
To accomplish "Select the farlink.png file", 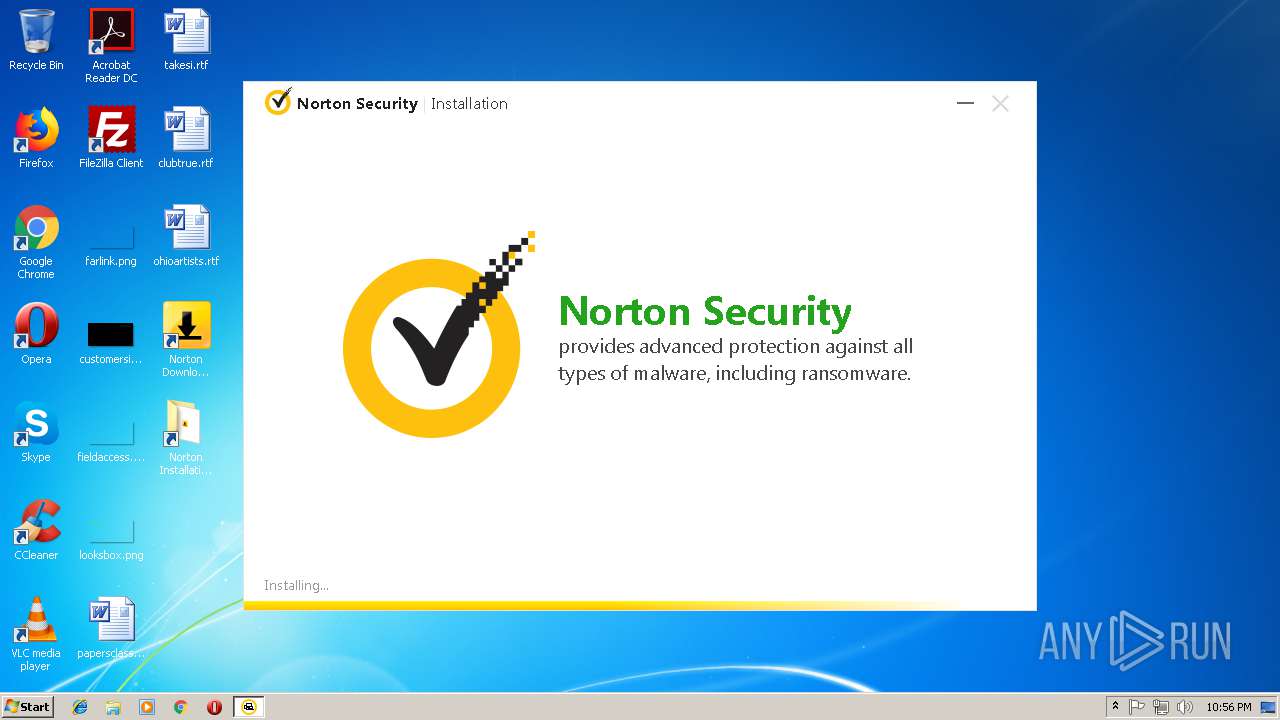I will [111, 242].
